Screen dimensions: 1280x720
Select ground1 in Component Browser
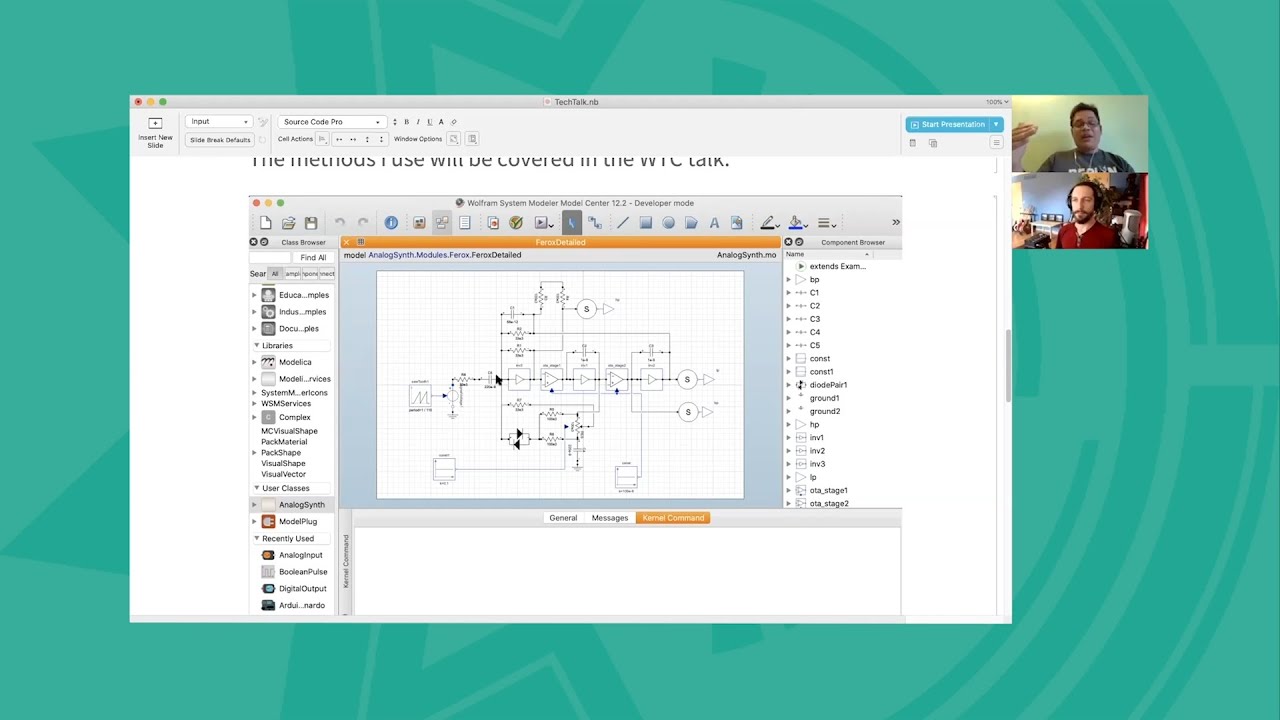824,398
